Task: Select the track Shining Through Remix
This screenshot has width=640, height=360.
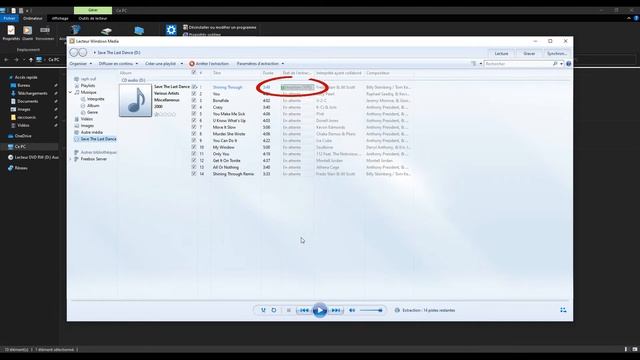Action: (x=233, y=174)
